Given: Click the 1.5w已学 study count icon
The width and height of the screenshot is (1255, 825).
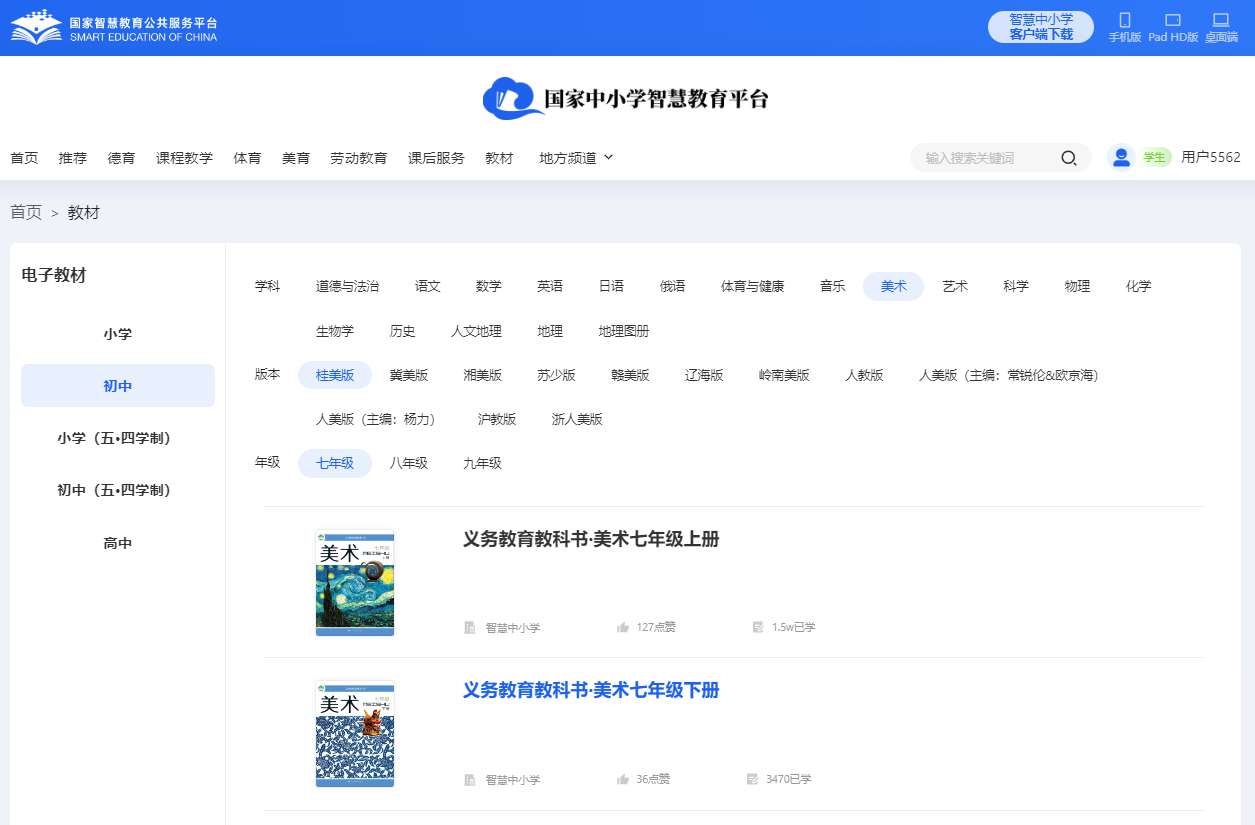Looking at the screenshot, I should pyautogui.click(x=758, y=628).
